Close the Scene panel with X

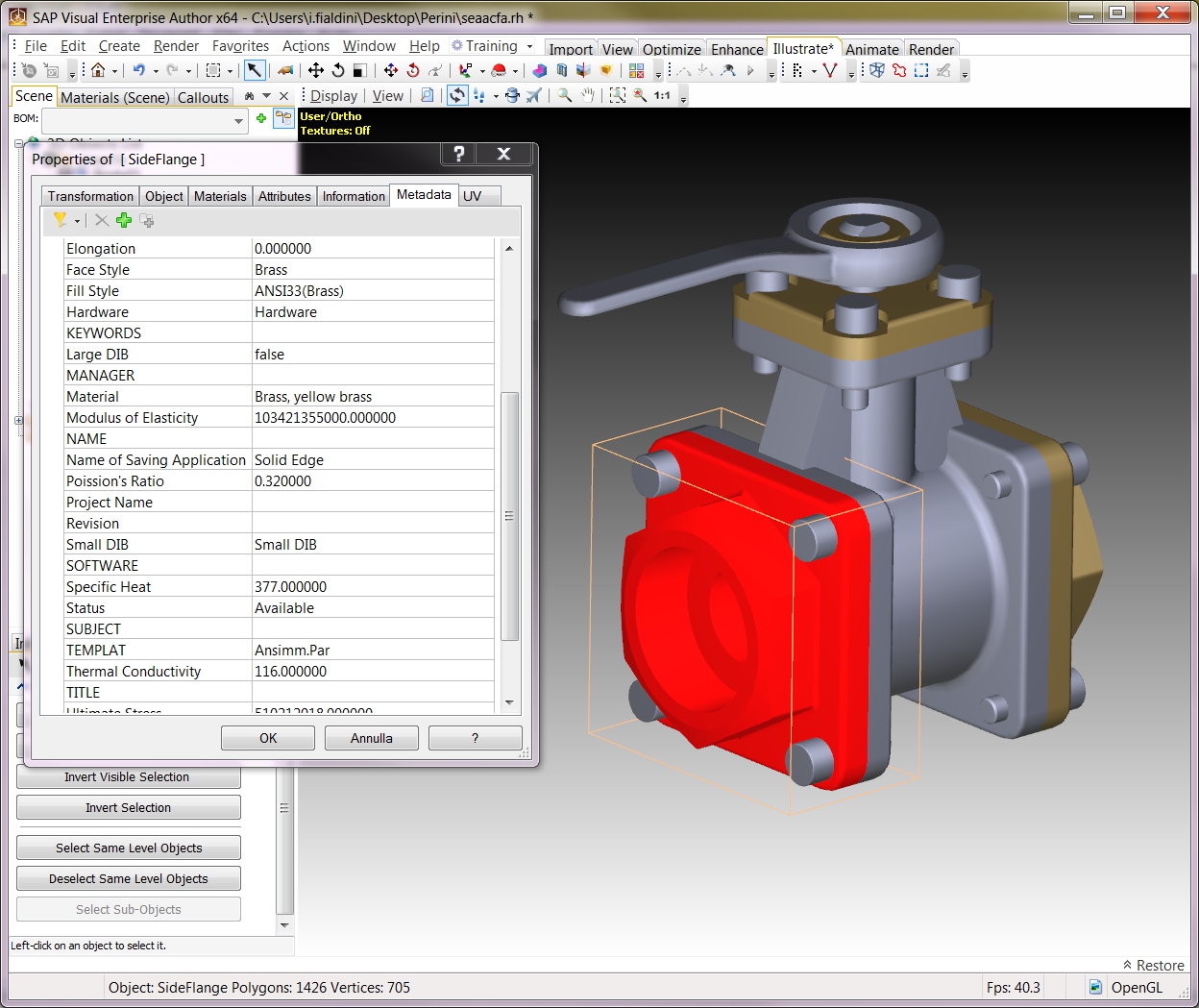click(283, 96)
